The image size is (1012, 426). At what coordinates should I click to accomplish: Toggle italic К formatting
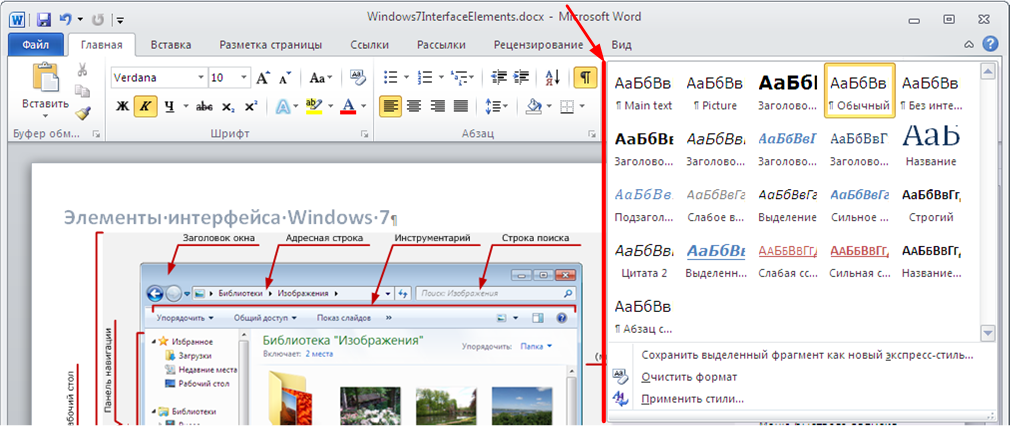pos(146,106)
